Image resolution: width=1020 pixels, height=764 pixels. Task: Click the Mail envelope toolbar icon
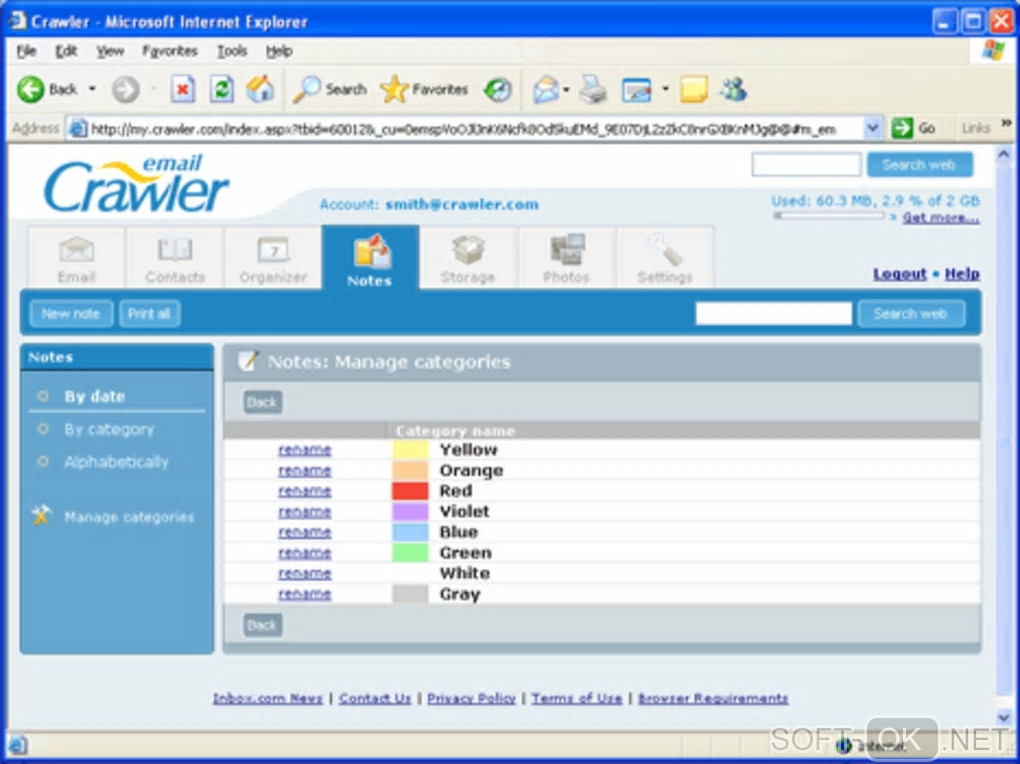pos(546,90)
